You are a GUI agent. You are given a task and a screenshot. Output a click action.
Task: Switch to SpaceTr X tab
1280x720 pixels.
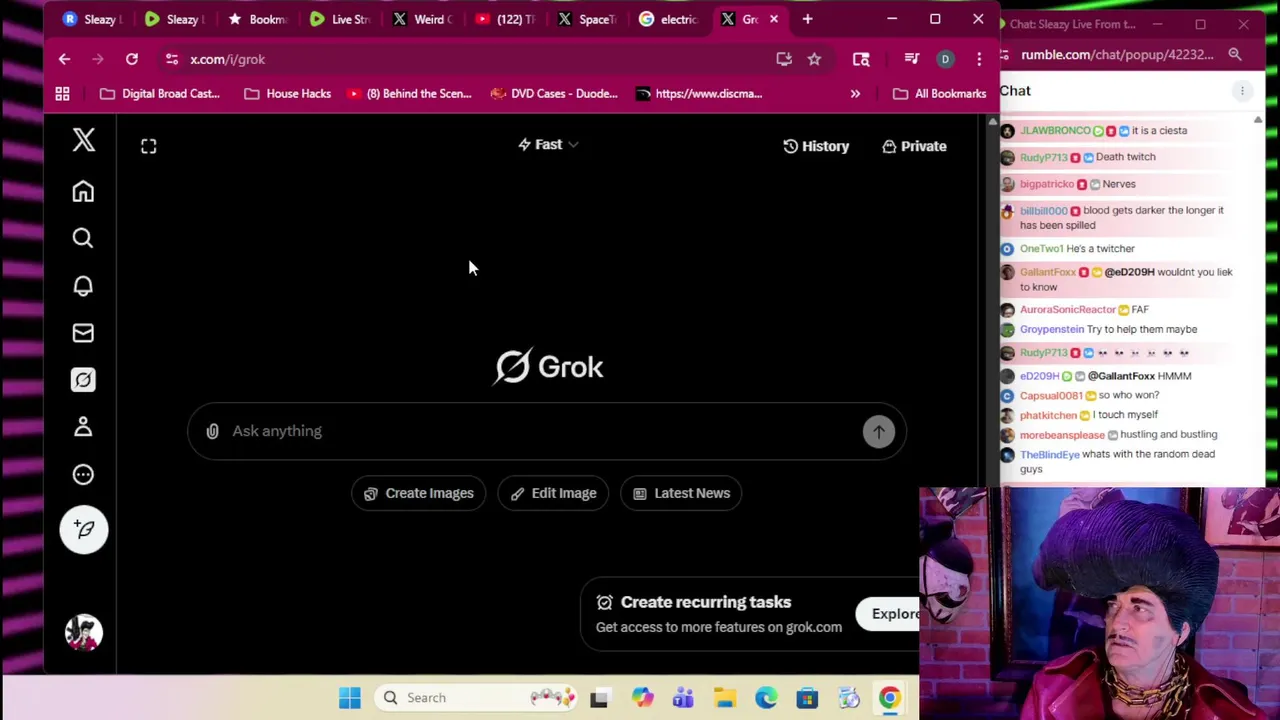pos(588,19)
